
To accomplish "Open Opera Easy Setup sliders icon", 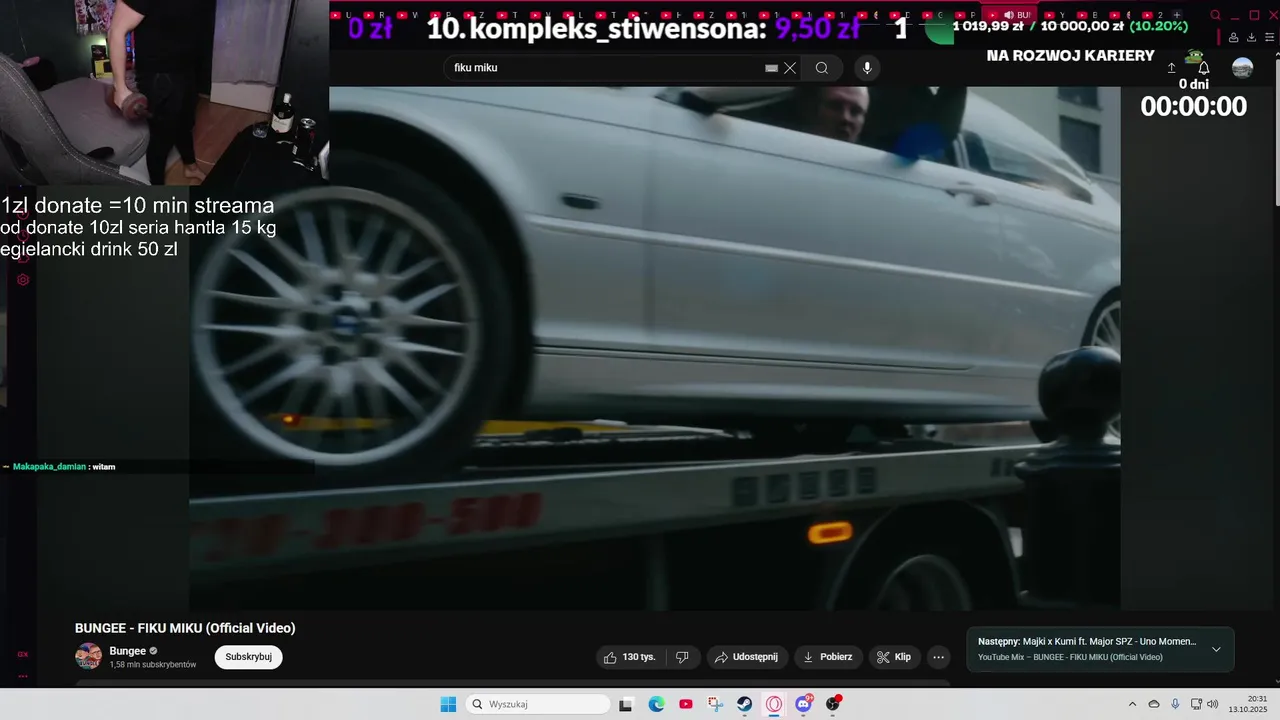I will coord(1270,37).
